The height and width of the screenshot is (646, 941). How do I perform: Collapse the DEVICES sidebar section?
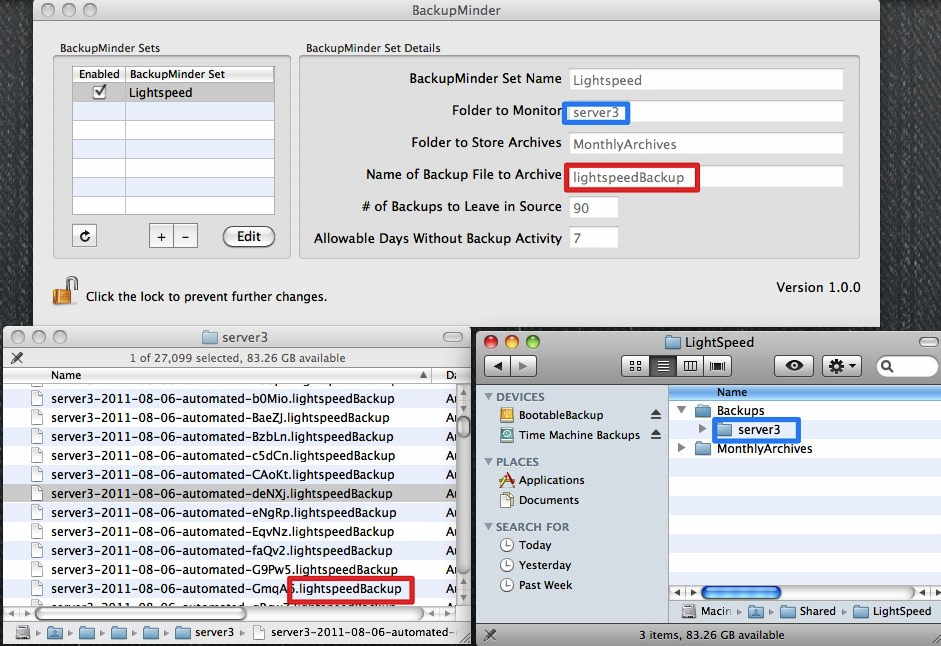coord(489,396)
